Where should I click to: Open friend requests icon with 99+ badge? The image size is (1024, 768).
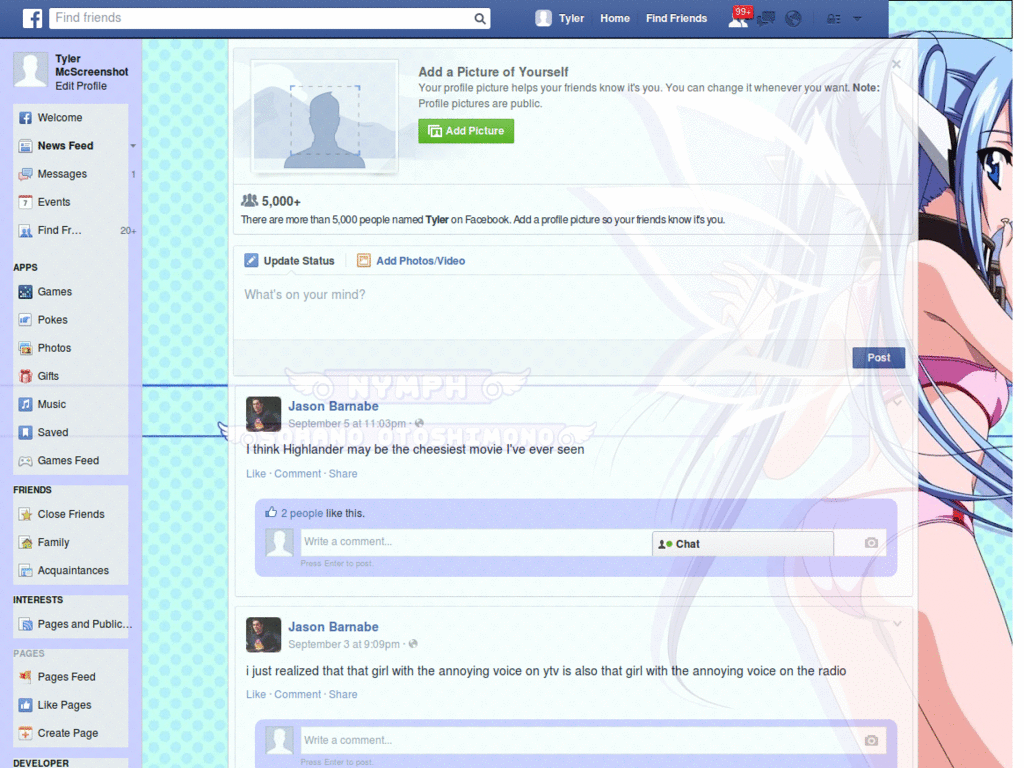point(739,18)
